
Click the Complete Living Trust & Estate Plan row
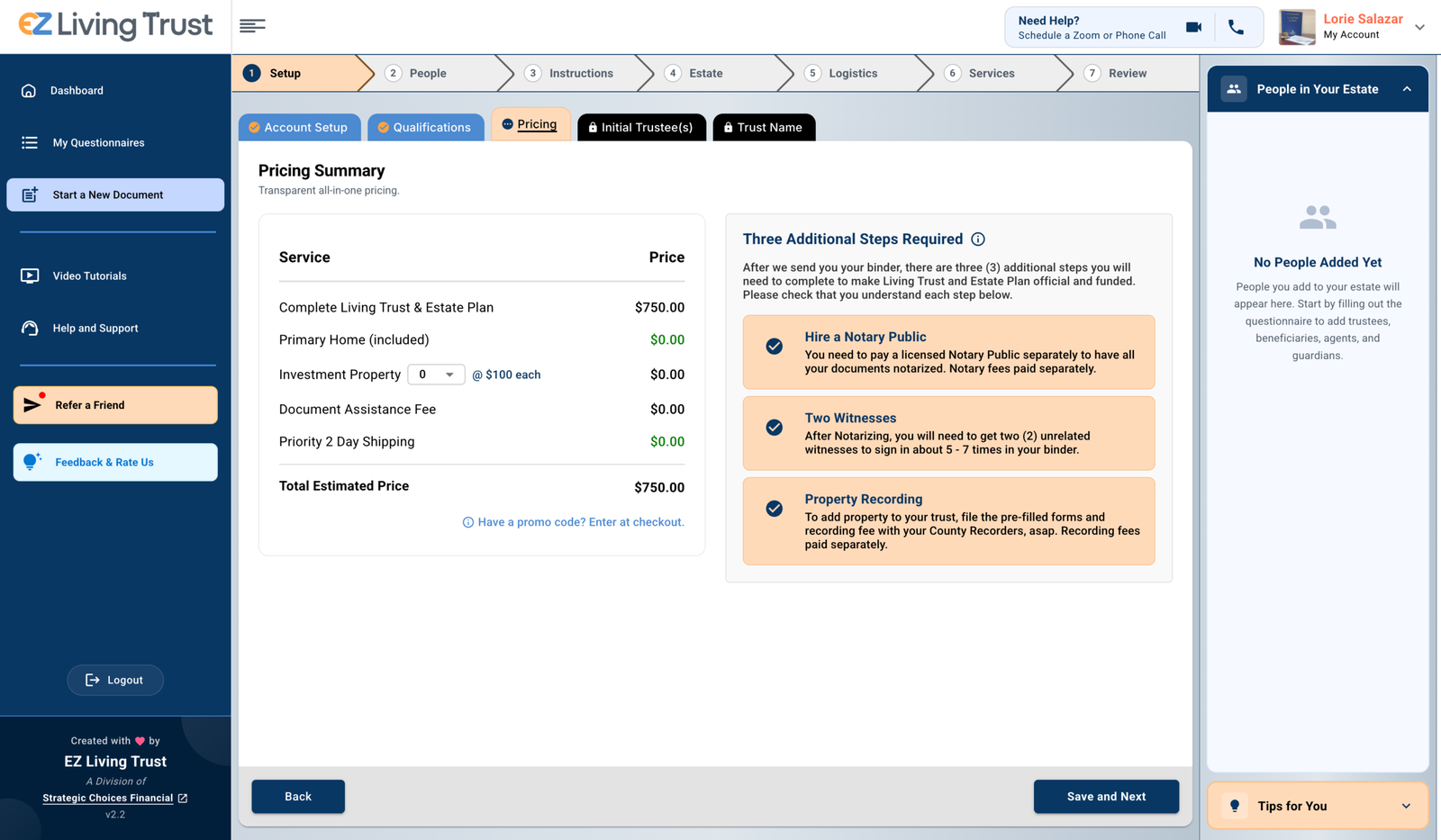[482, 307]
